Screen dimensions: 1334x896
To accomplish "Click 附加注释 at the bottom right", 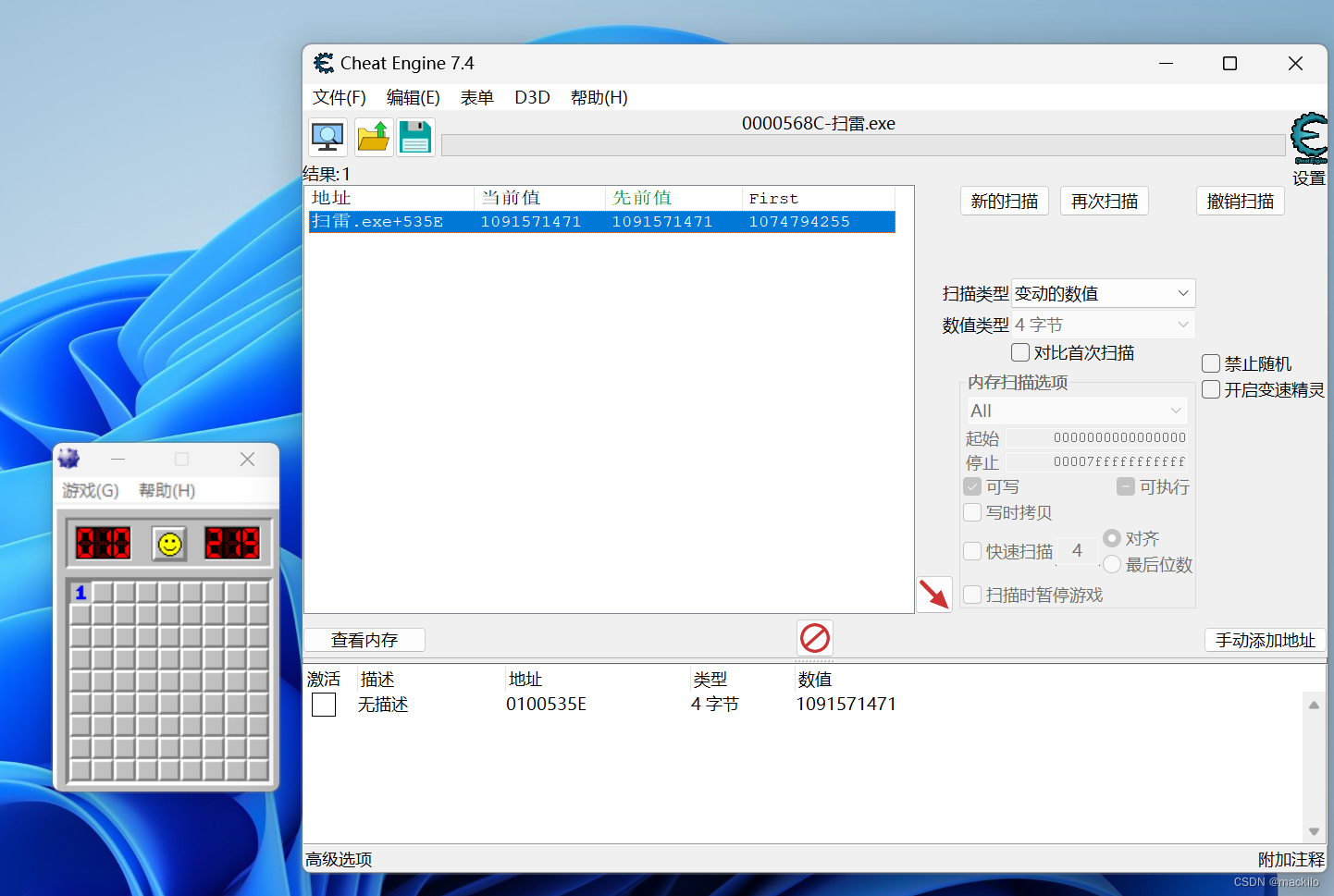I will pos(1291,859).
